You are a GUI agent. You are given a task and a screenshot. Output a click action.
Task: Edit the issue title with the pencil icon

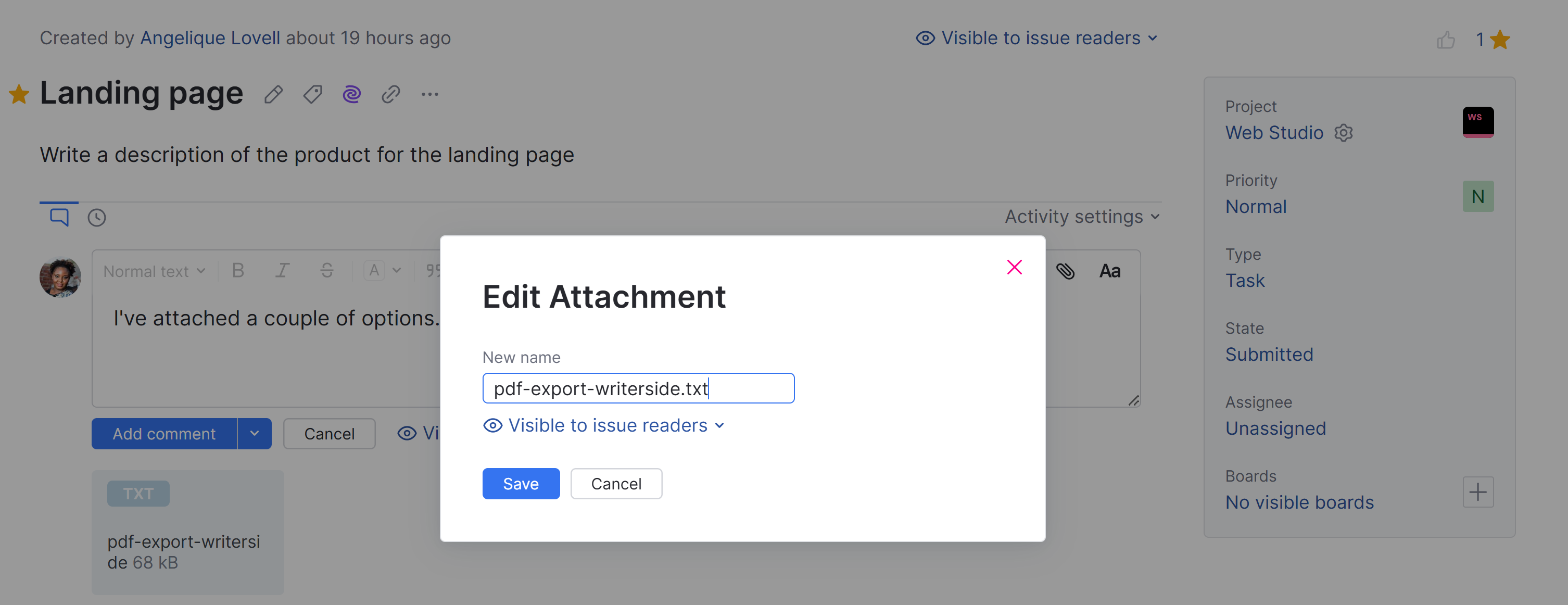(x=273, y=94)
